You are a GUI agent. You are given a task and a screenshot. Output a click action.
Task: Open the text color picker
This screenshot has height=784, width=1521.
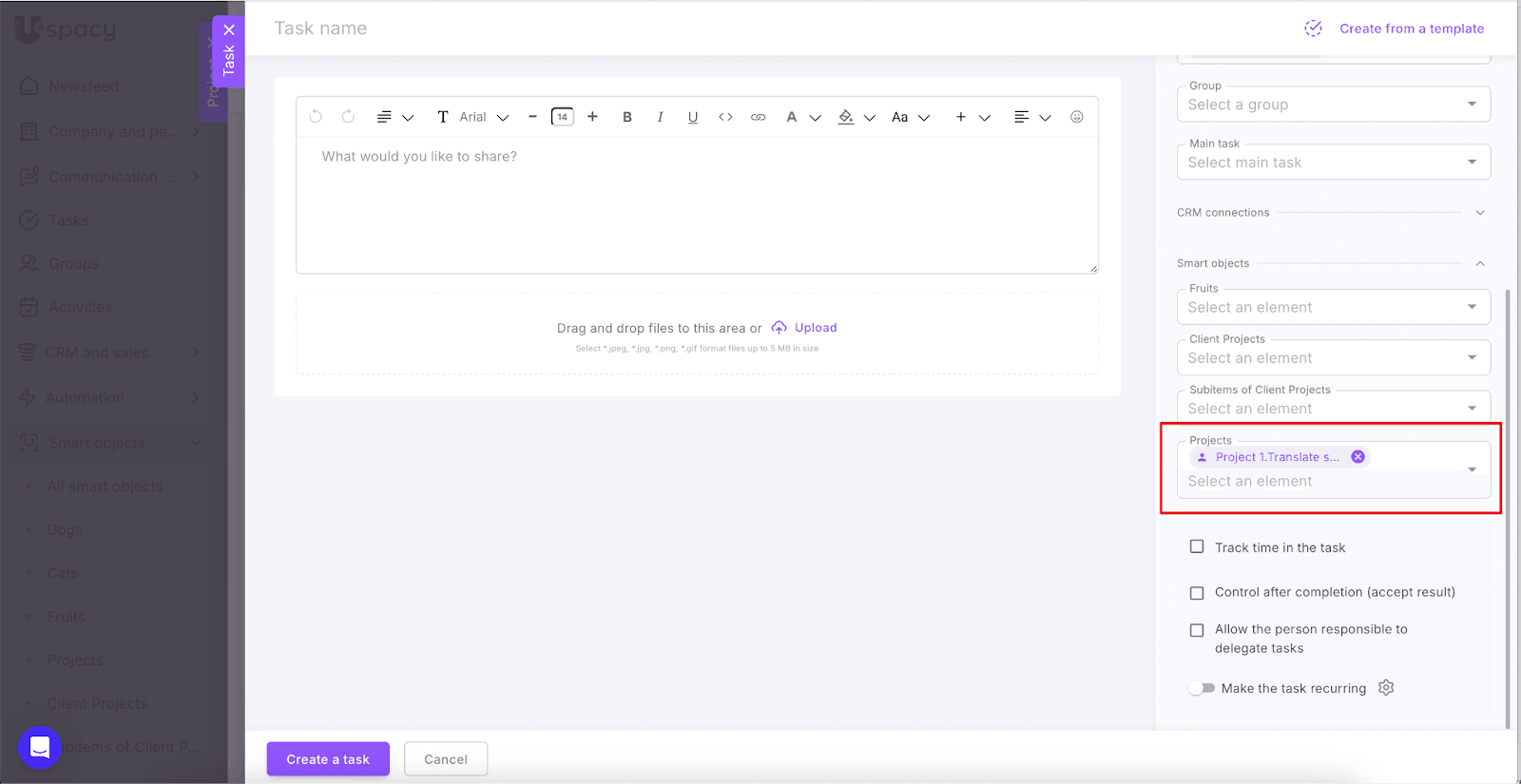pyautogui.click(x=791, y=117)
